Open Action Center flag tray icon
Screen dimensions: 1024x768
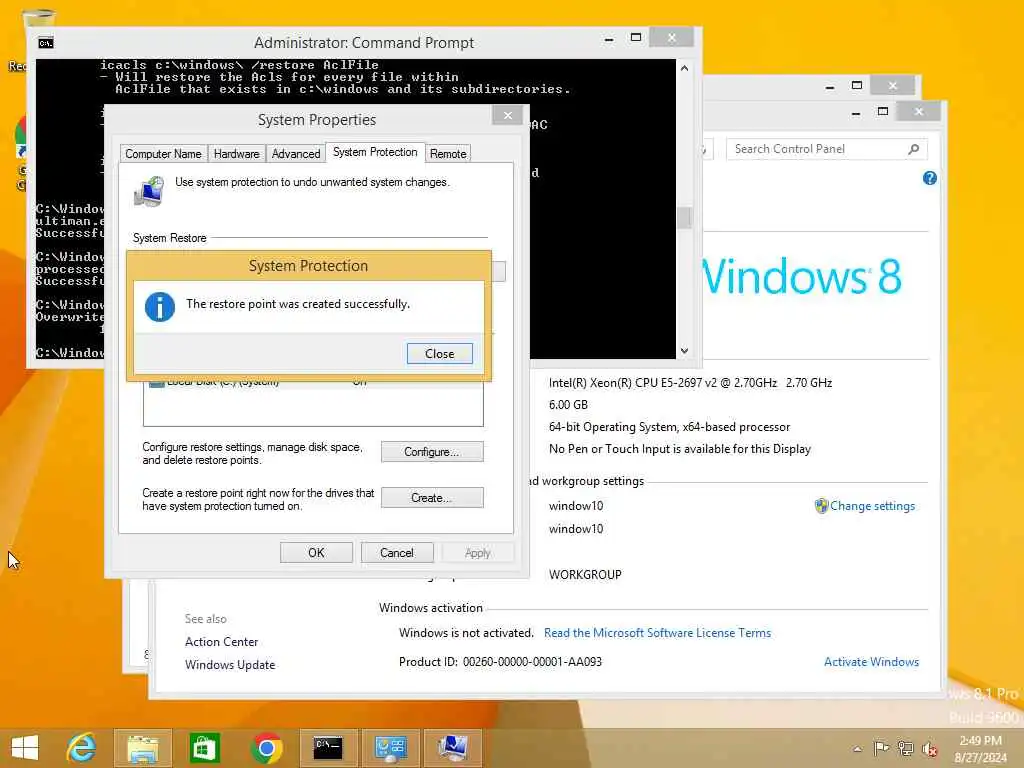coord(881,748)
